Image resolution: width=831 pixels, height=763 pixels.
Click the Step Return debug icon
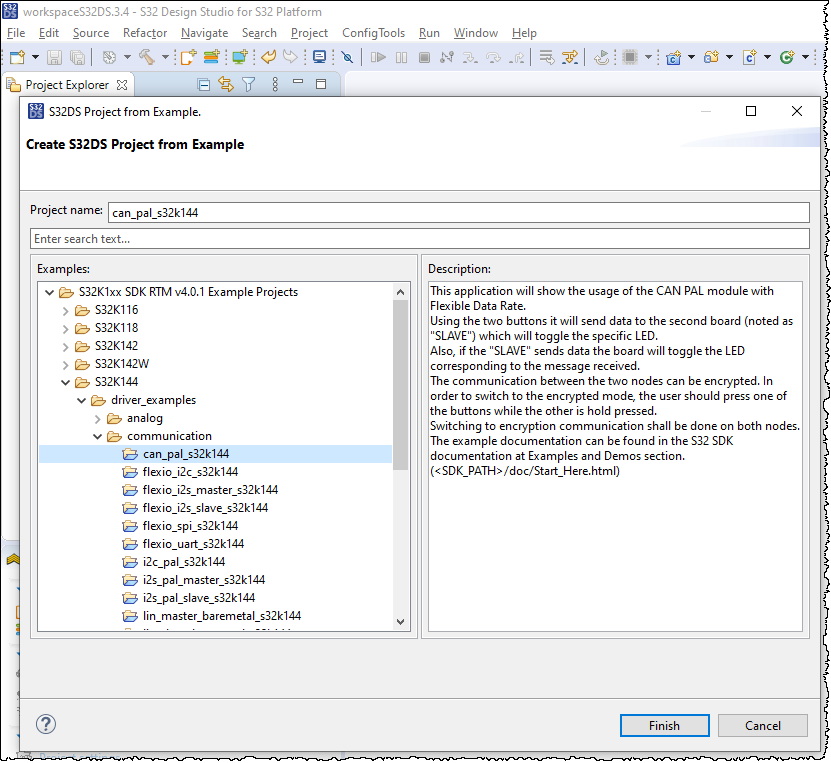point(517,57)
